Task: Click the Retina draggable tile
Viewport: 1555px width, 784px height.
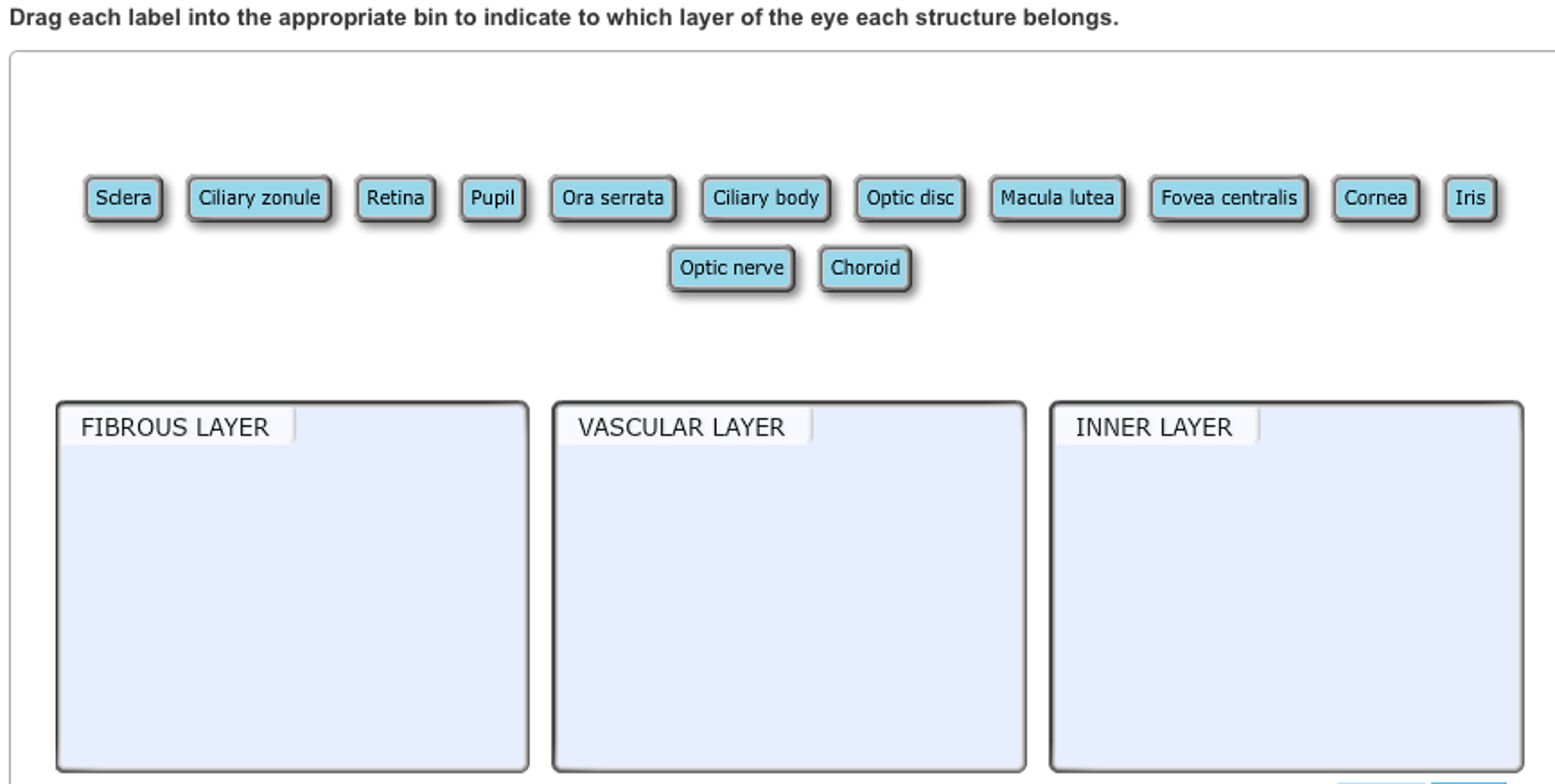Action: coord(394,198)
